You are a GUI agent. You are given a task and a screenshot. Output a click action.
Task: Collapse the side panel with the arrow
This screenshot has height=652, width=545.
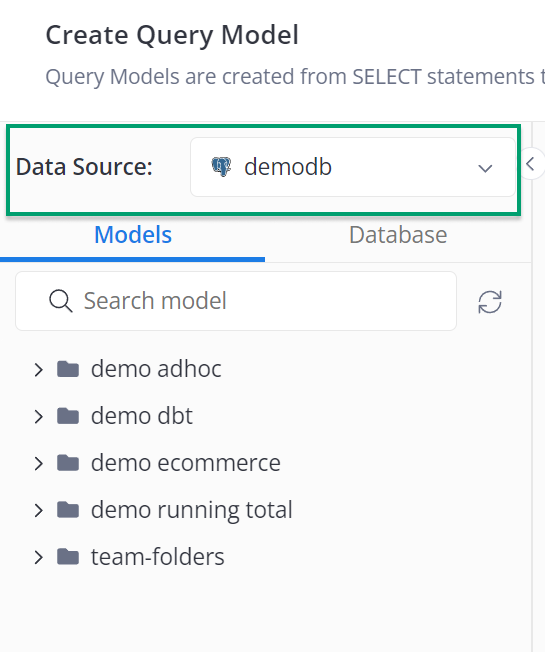[530, 163]
